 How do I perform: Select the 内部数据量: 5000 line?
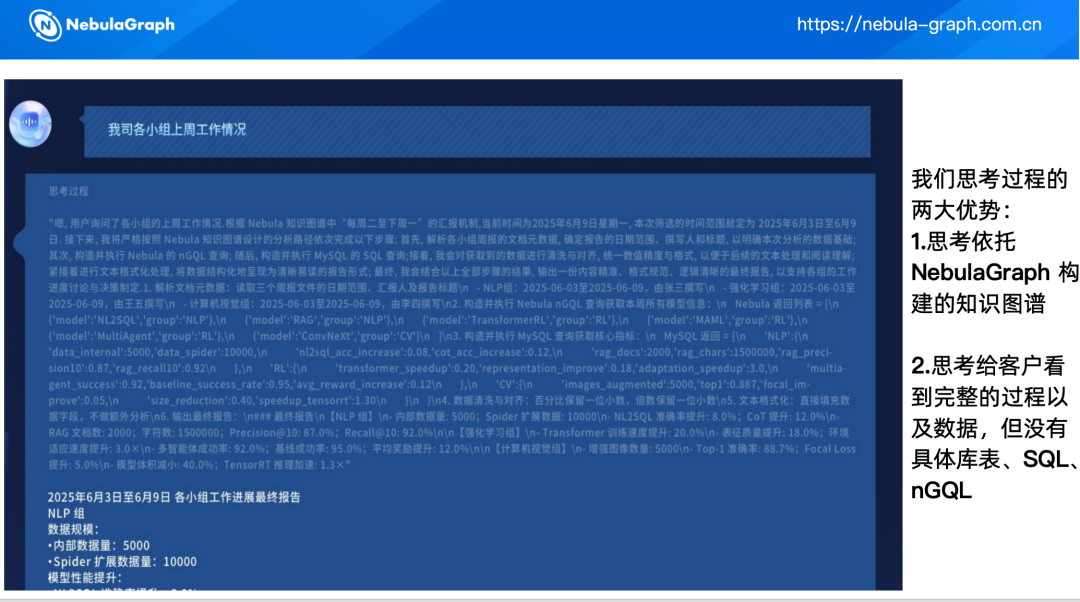[x=98, y=546]
